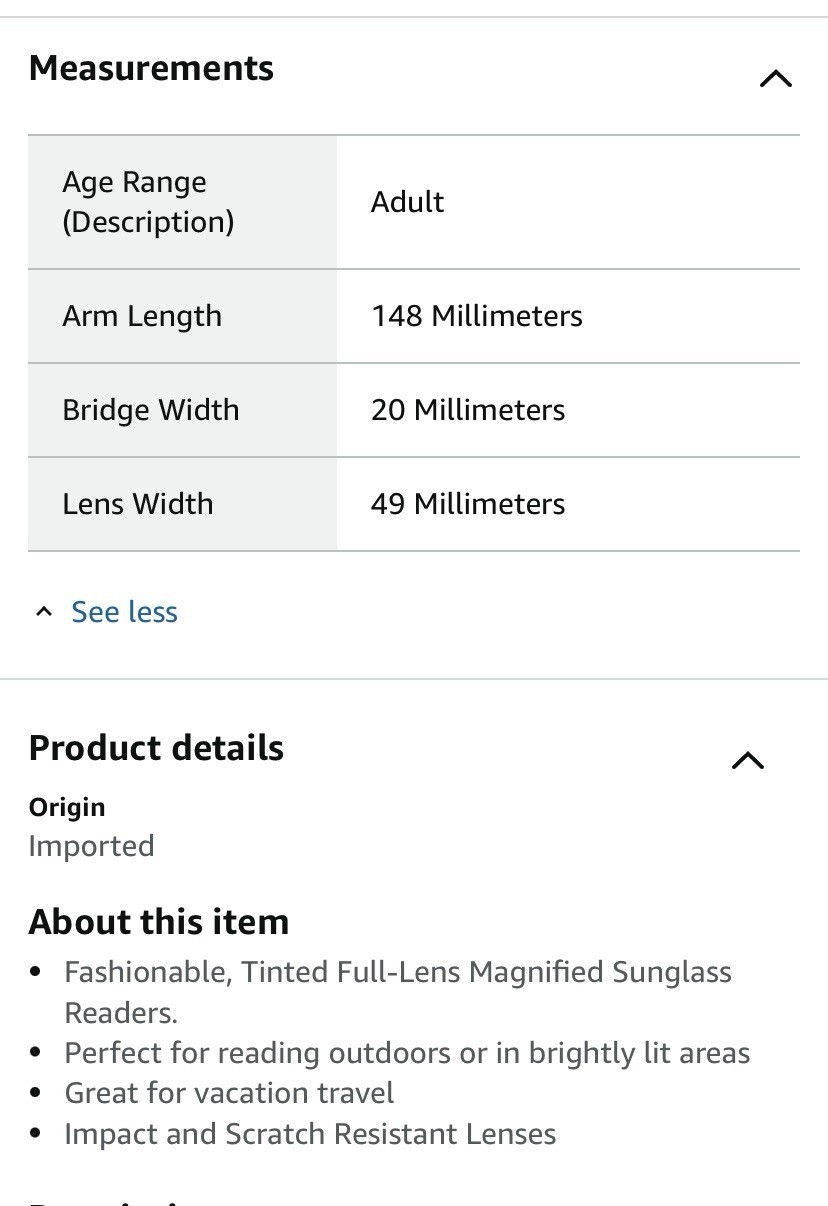The height and width of the screenshot is (1206, 828).
Task: Click small caret beside See less
Action: tap(43, 612)
